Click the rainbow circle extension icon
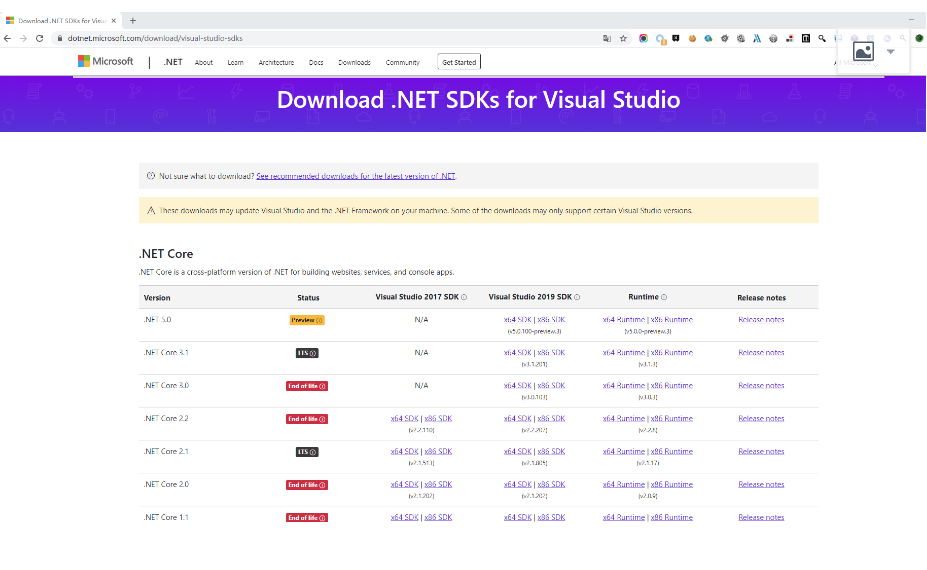The height and width of the screenshot is (570, 927). tap(643, 38)
